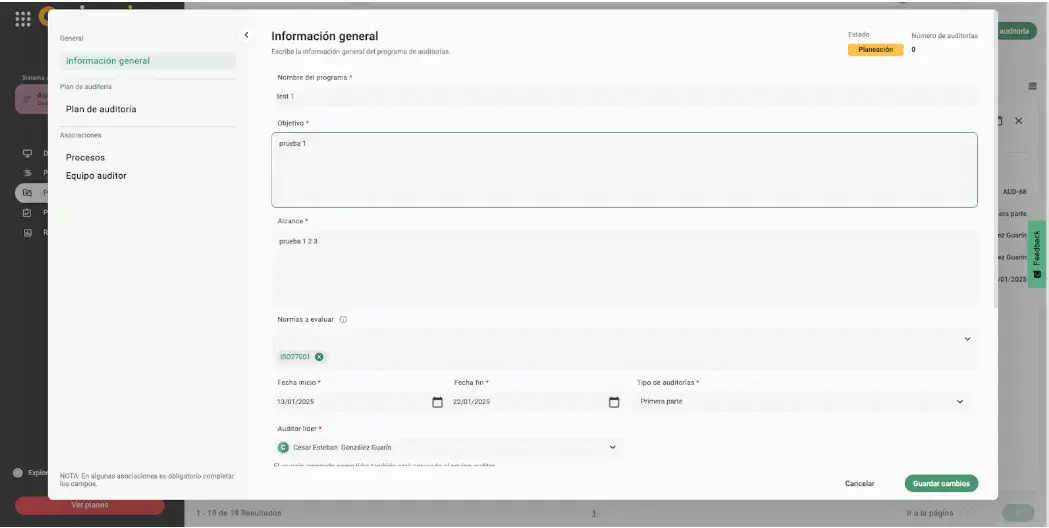This screenshot has height=528, width=1049.
Task: Open the Fecha fin calendar picker
Action: click(614, 402)
